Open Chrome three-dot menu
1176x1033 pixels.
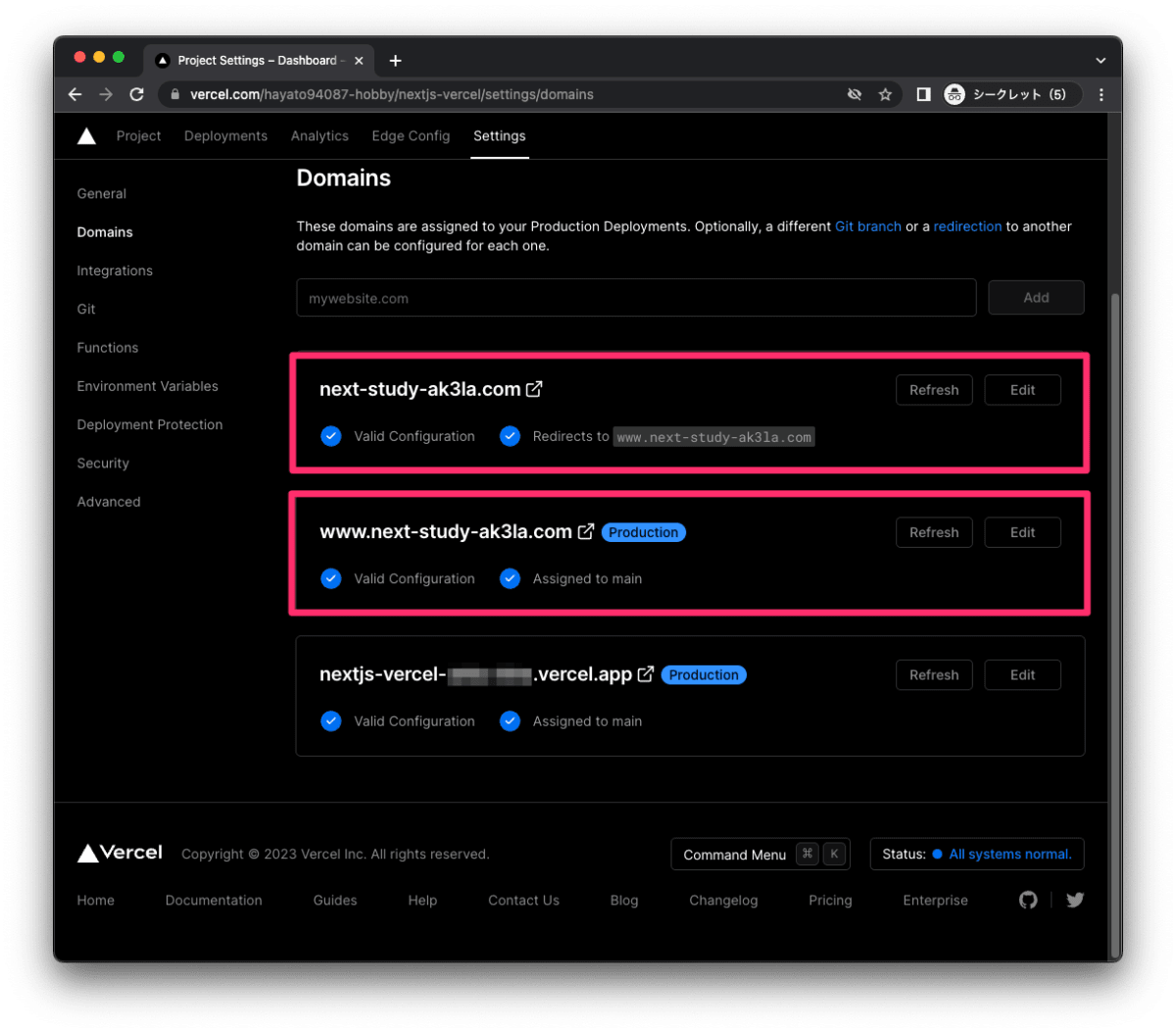tap(1102, 94)
